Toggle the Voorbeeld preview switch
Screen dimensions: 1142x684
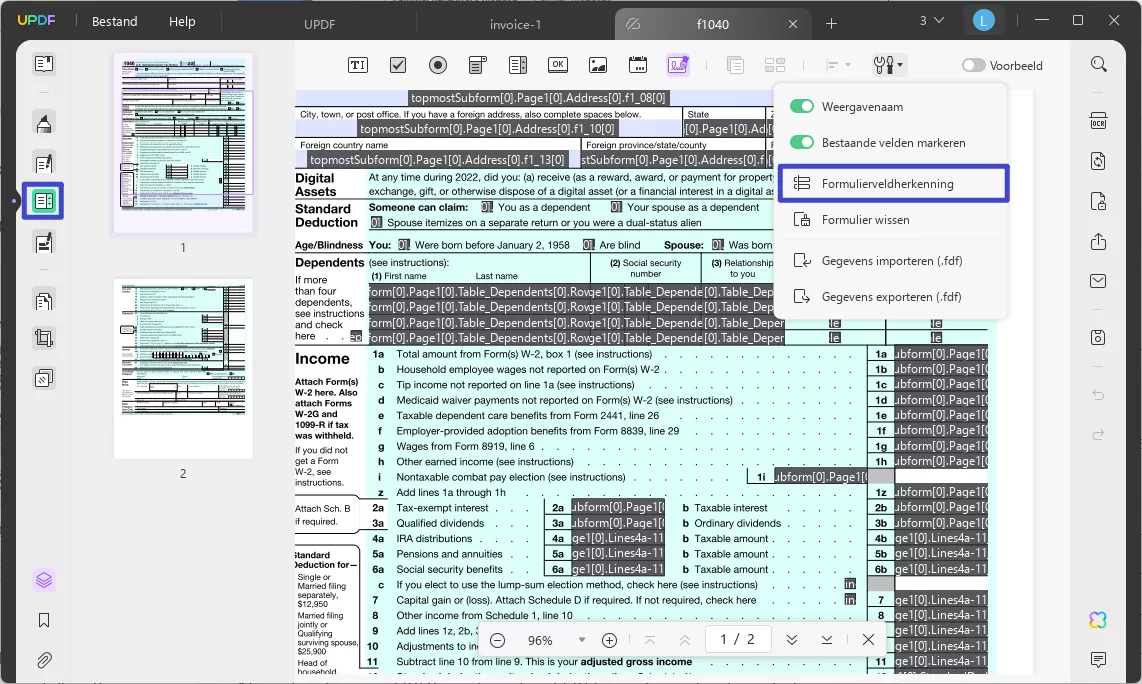point(973,65)
